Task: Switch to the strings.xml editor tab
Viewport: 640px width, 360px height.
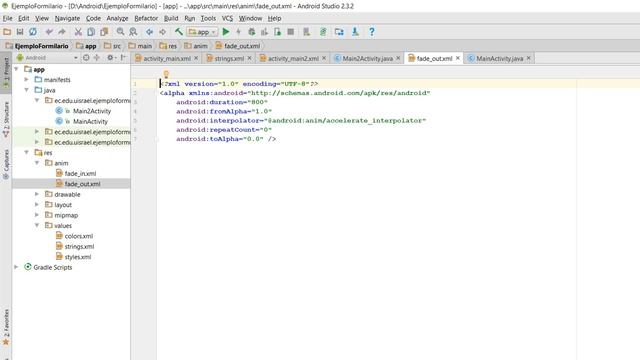Action: tap(229, 58)
